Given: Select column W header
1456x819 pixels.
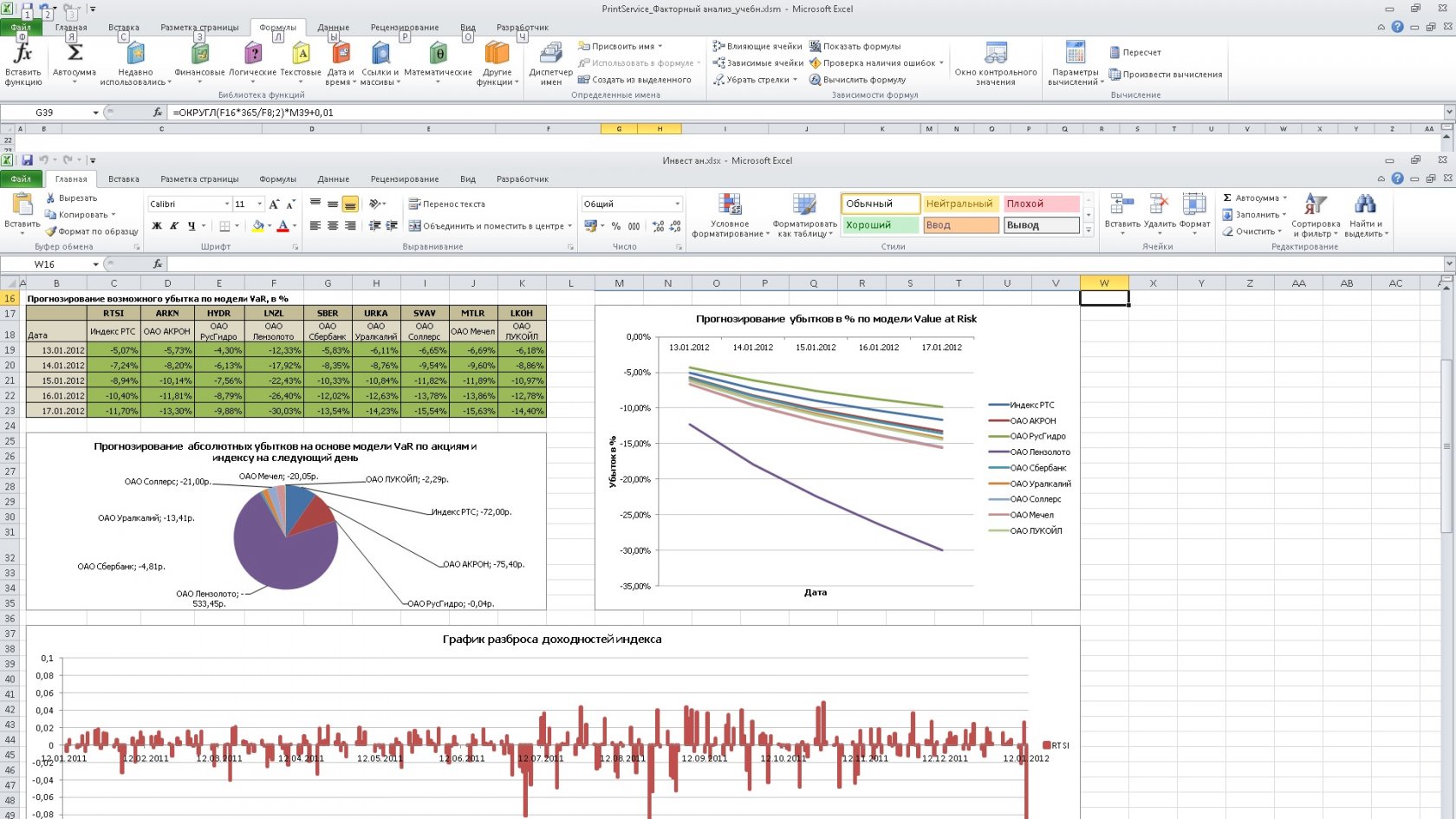Looking at the screenshot, I should (x=1104, y=283).
